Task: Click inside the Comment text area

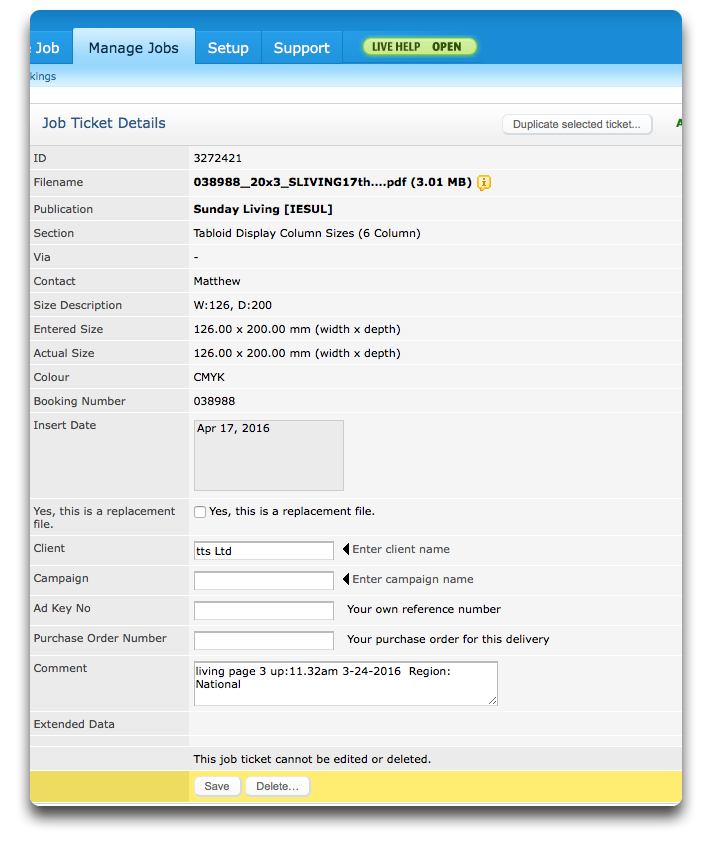Action: pyautogui.click(x=345, y=684)
